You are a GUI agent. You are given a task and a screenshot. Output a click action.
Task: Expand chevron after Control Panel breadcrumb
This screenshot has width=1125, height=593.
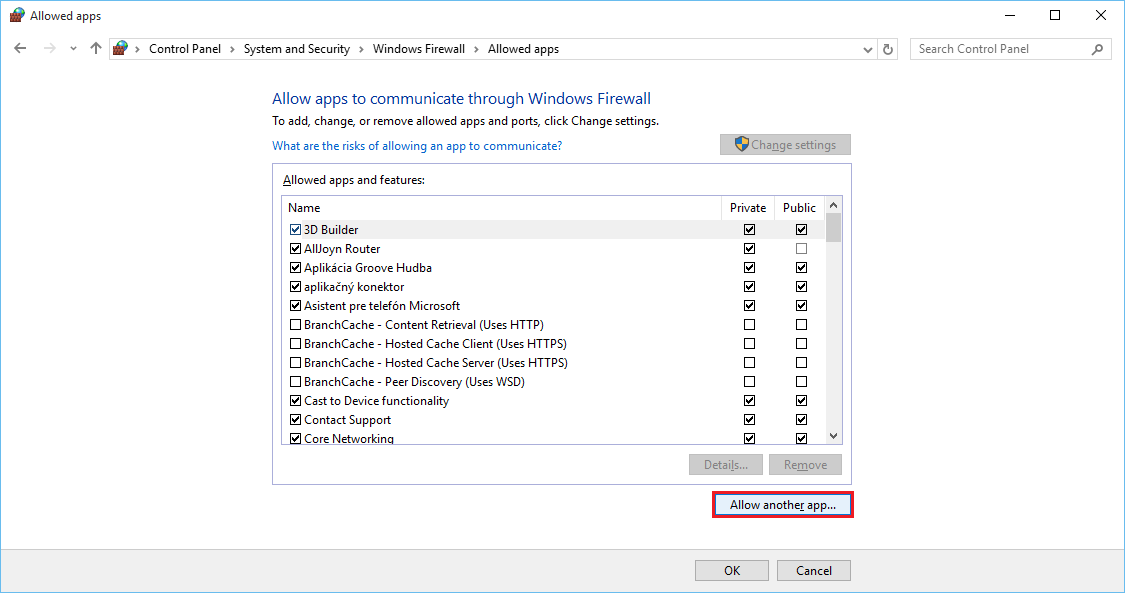click(232, 49)
